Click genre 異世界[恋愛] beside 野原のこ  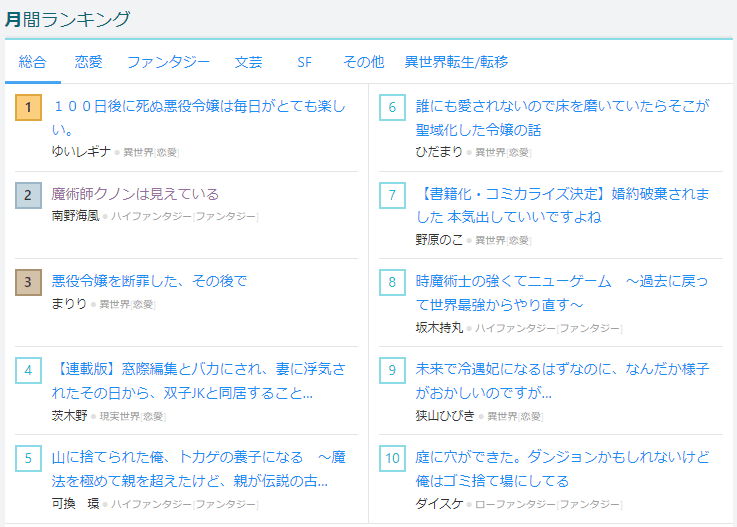503,241
